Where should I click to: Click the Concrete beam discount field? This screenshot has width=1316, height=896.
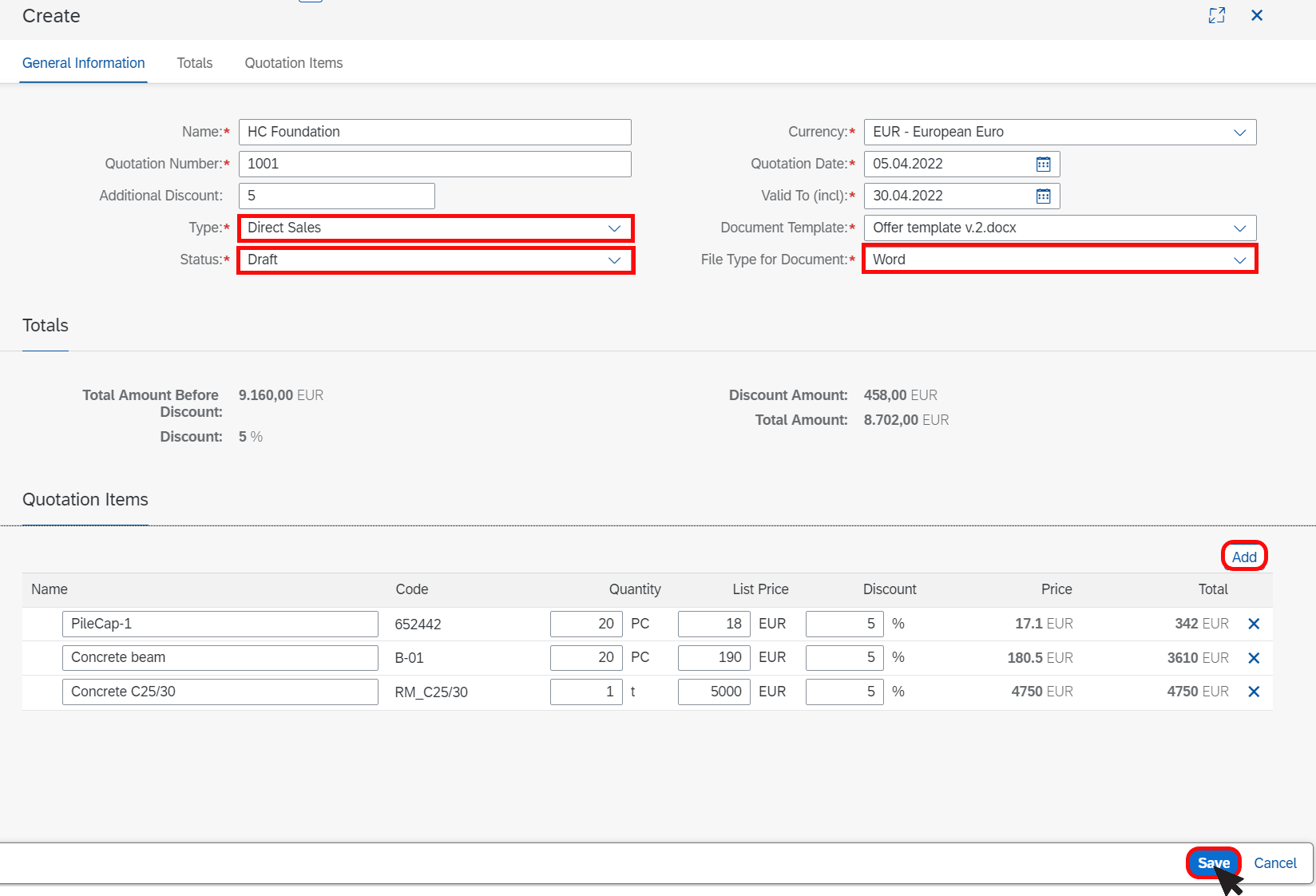tap(845, 657)
